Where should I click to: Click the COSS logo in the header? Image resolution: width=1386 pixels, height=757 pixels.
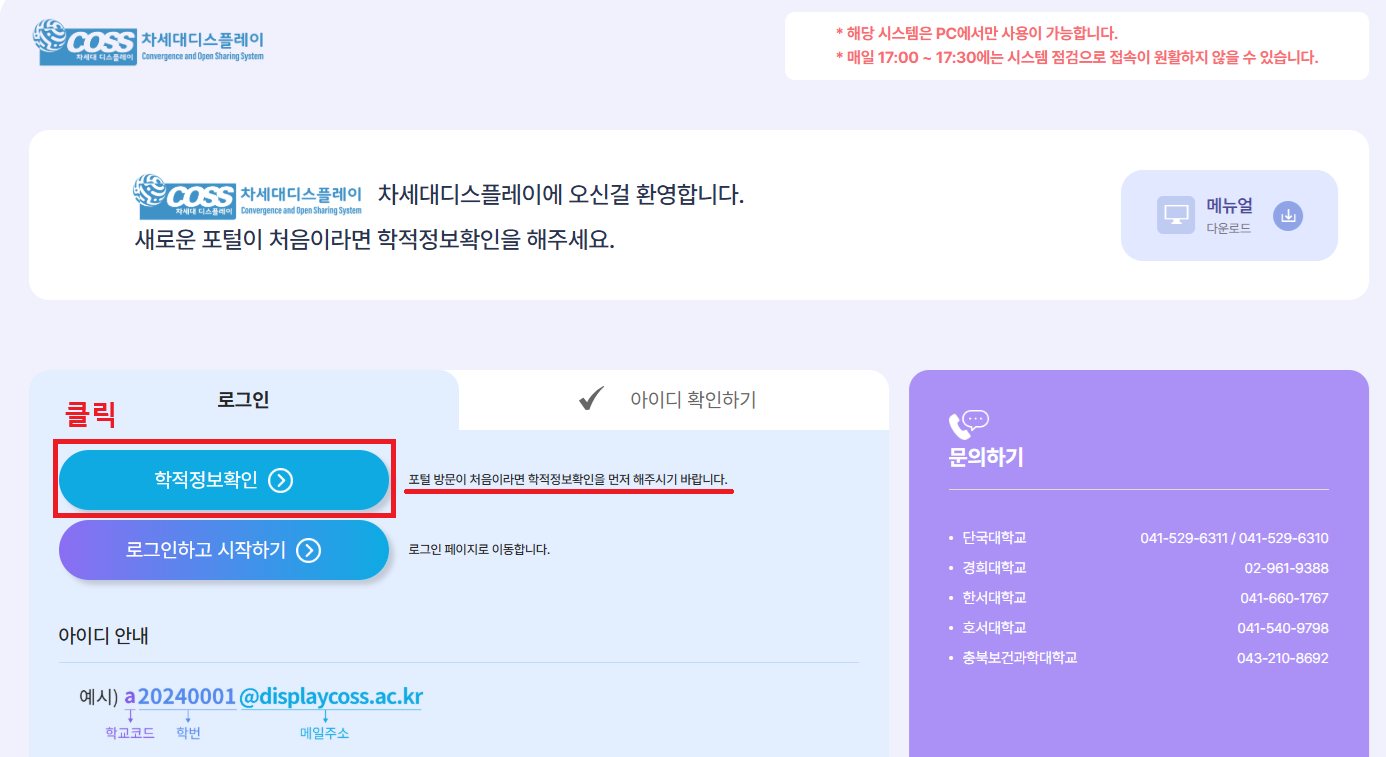150,42
